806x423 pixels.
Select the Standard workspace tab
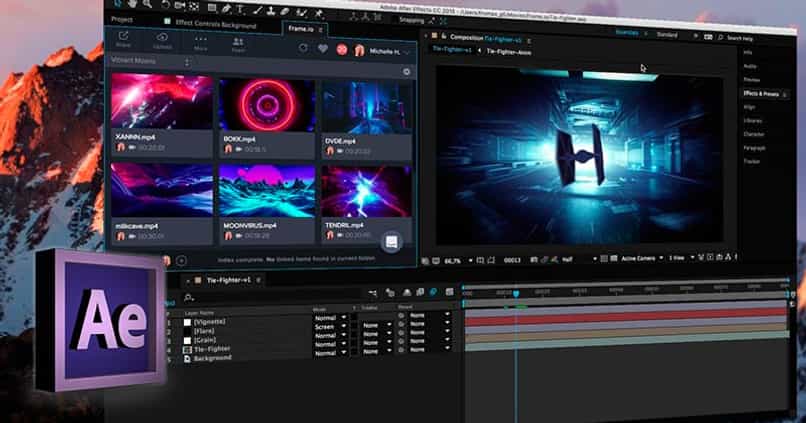pyautogui.click(x=667, y=34)
